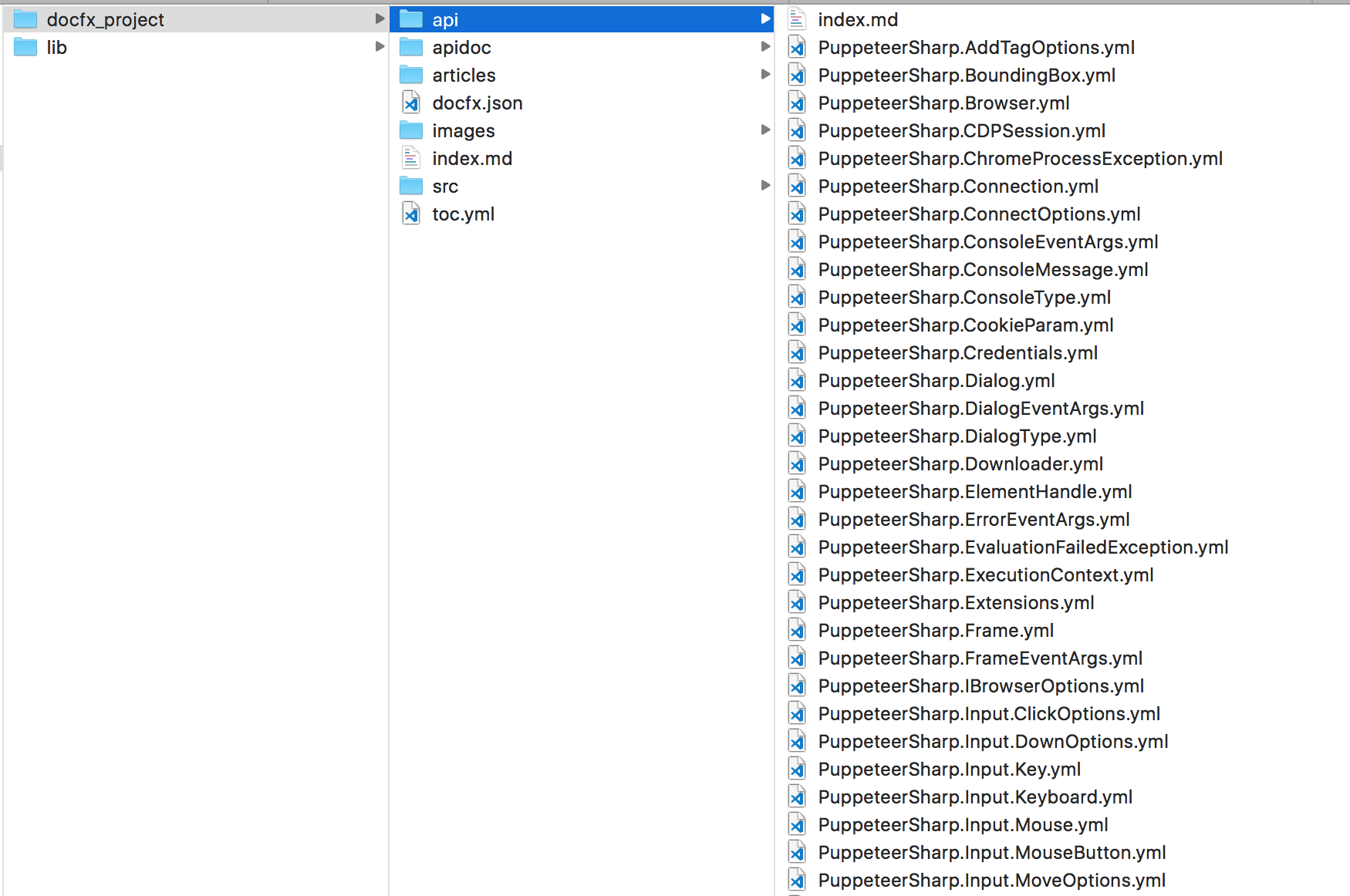The height and width of the screenshot is (896, 1350).
Task: Select PuppeteerSharp.EvaluationFailedException.yml
Action: (1024, 547)
